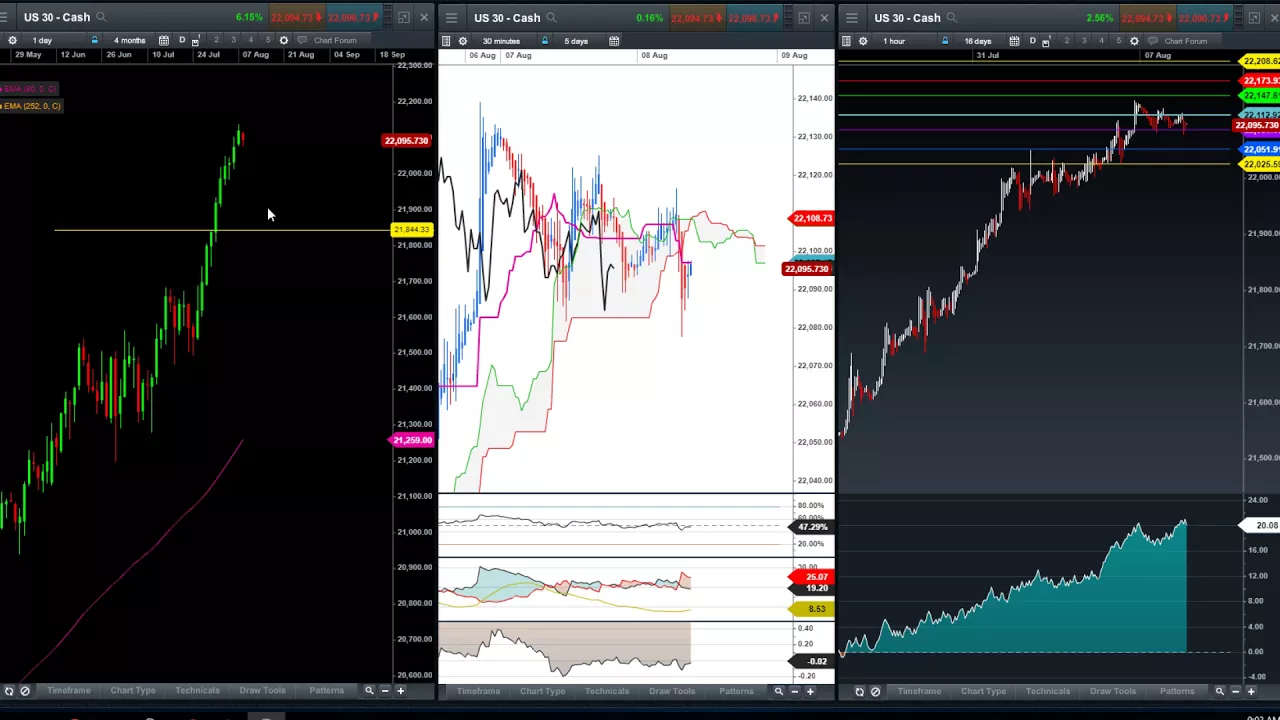Open Chart Type tab in left chart
Screen dimensions: 1280x720
click(x=133, y=690)
